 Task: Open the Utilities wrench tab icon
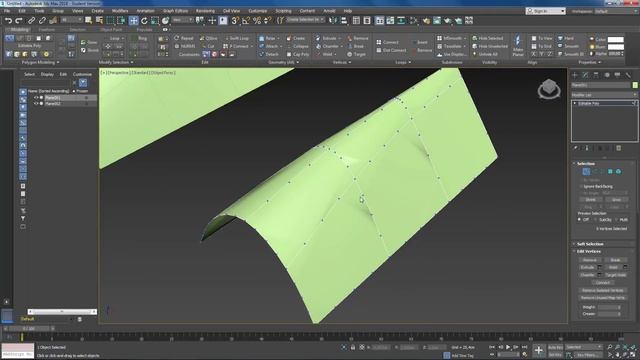coord(628,75)
